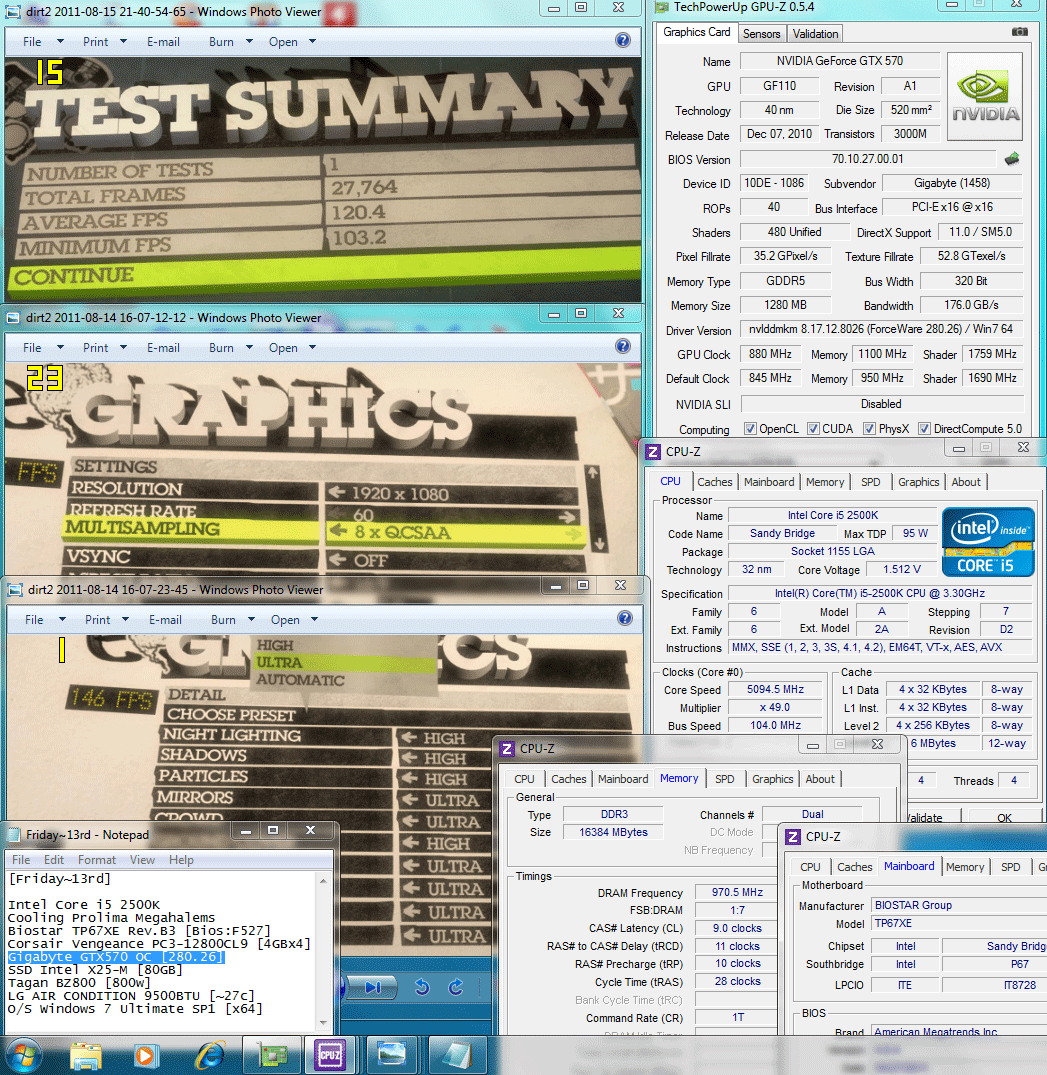Click the NVIDIA logo in GPU-Z
The image size is (1047, 1075).
[985, 96]
